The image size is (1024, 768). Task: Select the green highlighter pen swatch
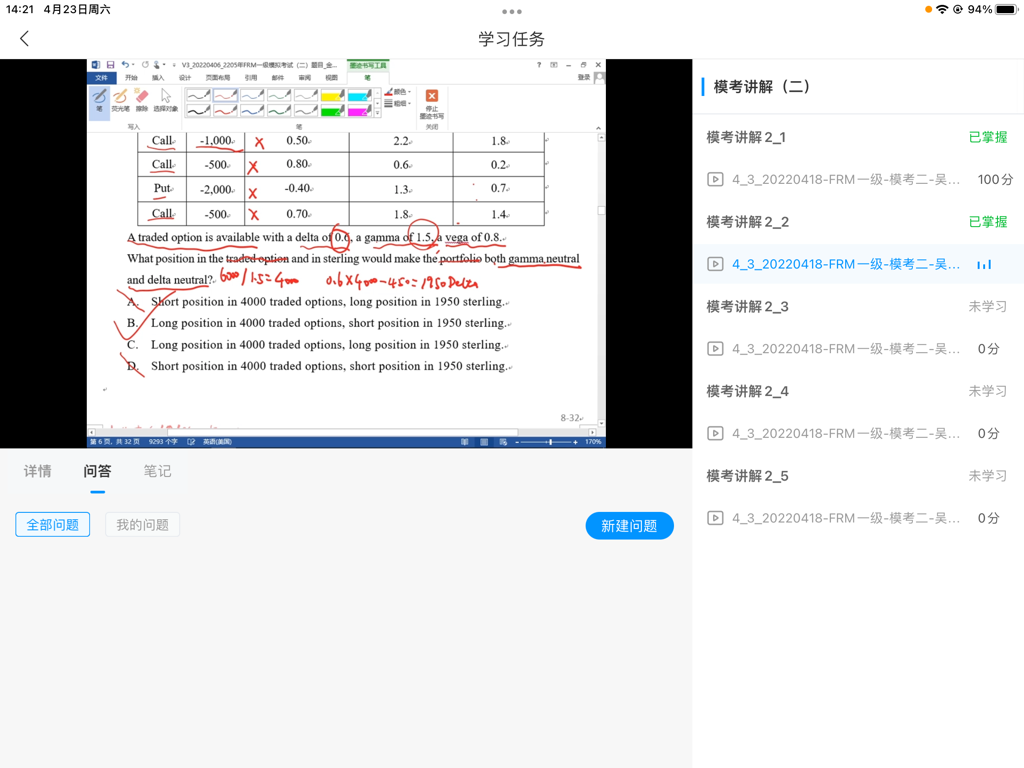tap(332, 111)
